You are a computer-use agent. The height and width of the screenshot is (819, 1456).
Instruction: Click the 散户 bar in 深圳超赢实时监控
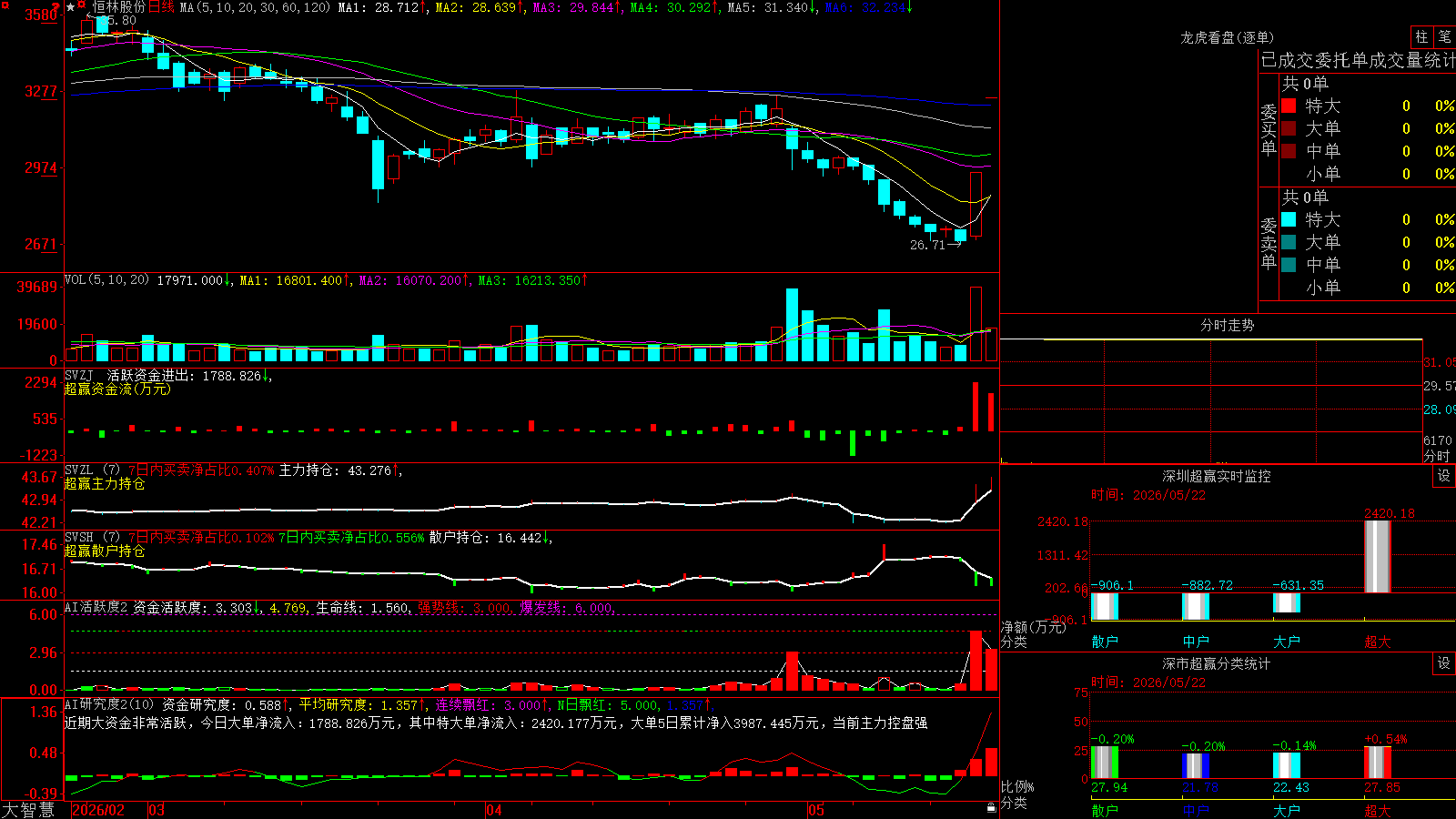(1105, 606)
